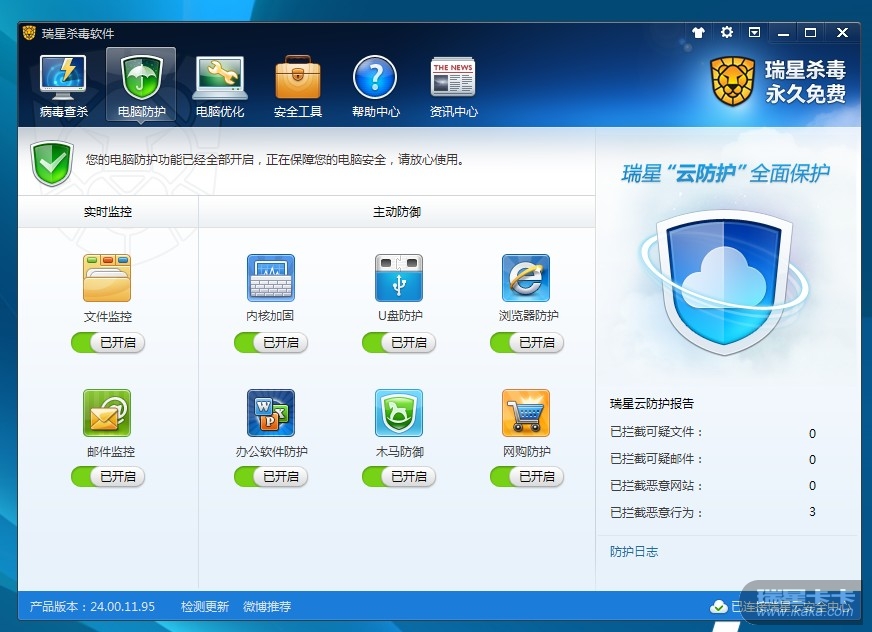The width and height of the screenshot is (872, 632).
Task: Open the title bar dropdown menu icon
Action: (x=754, y=32)
